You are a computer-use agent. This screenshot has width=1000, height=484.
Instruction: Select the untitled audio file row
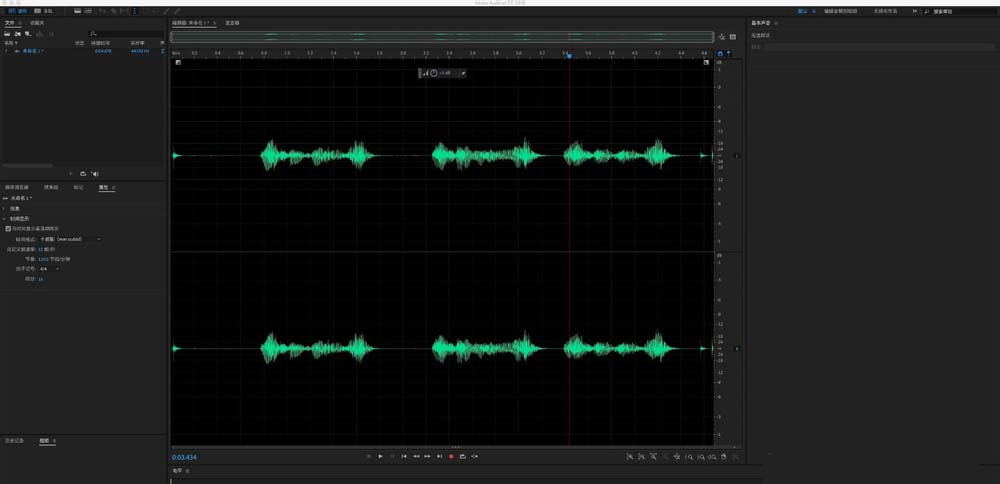(83, 50)
